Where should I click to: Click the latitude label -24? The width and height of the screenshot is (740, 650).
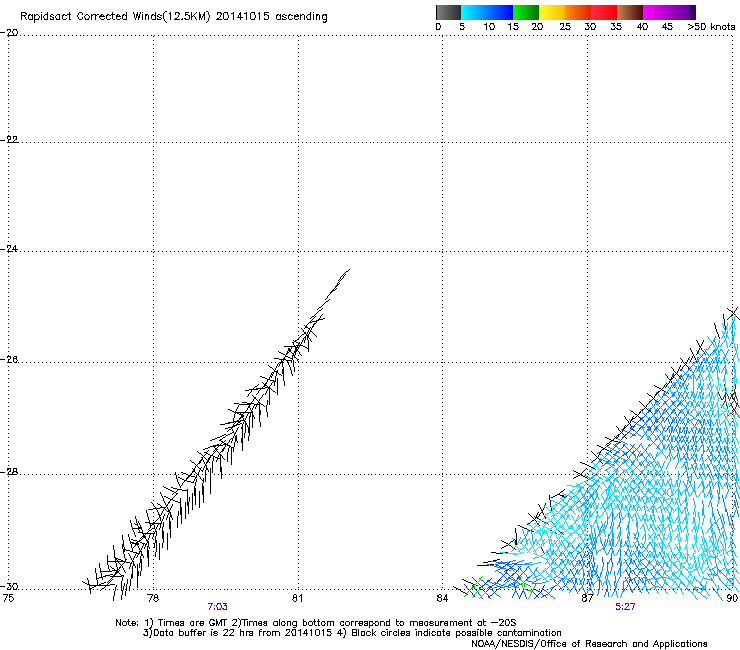(x=9, y=248)
